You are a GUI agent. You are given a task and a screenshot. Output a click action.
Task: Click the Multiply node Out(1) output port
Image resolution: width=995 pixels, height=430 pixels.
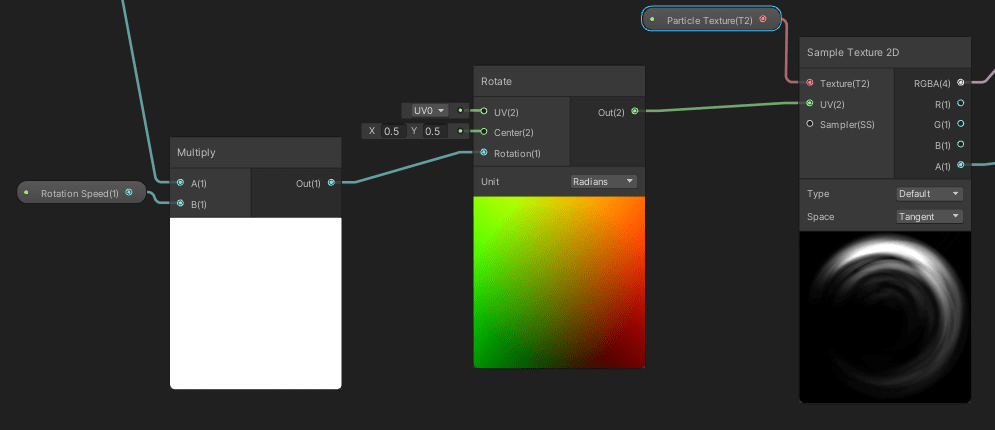(331, 183)
